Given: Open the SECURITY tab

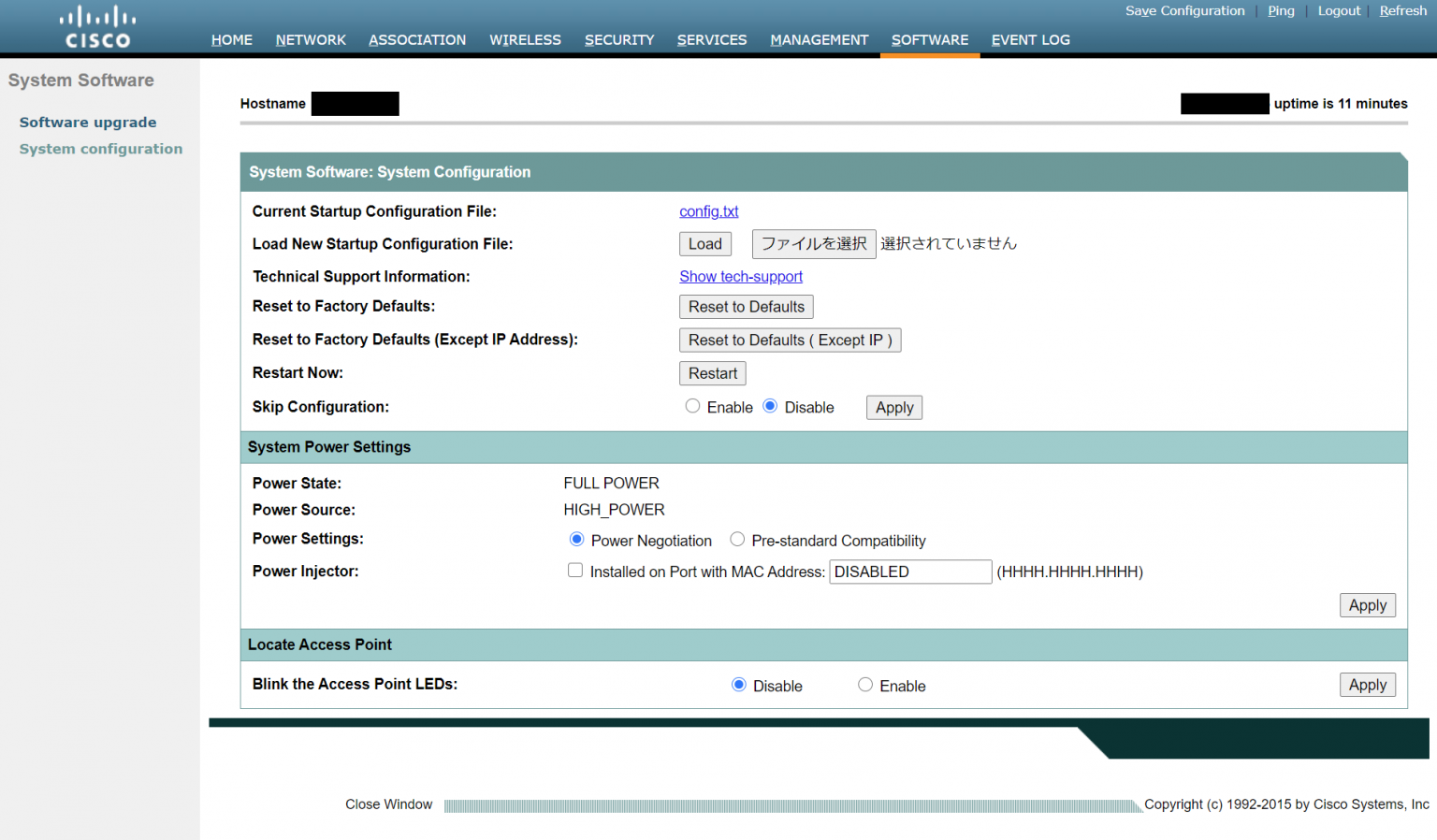Looking at the screenshot, I should (x=618, y=39).
